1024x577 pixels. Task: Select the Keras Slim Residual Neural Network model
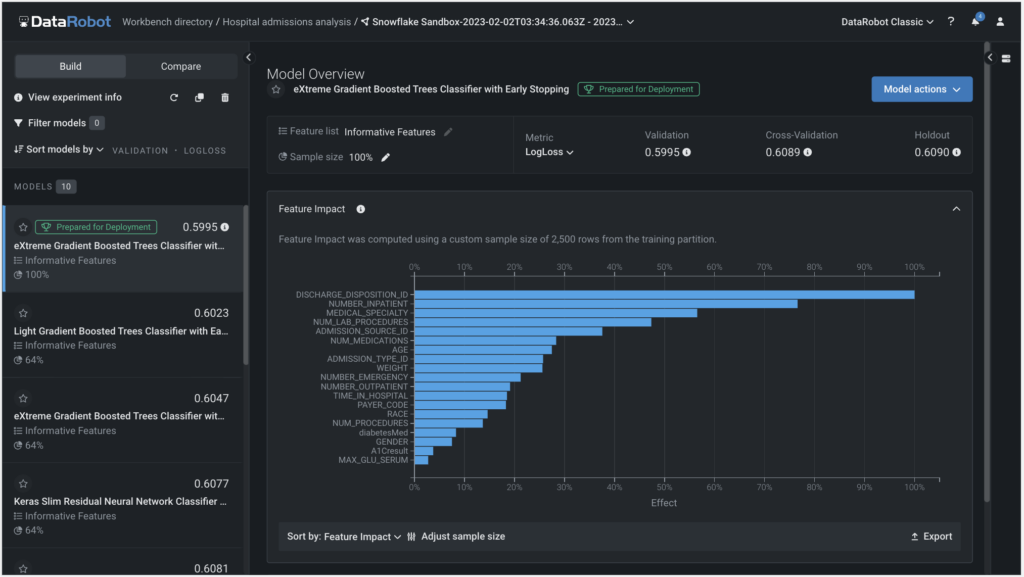(123, 505)
